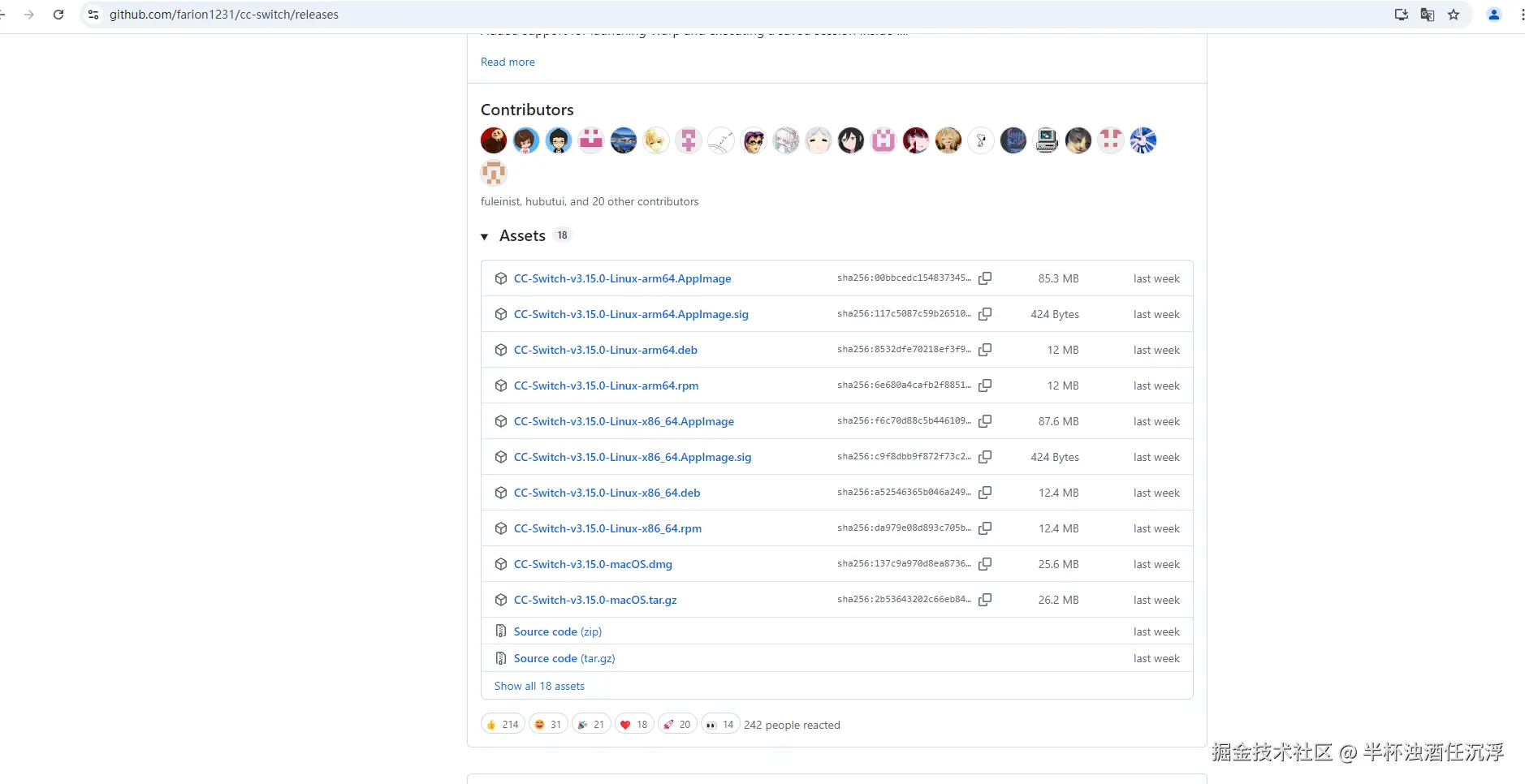
Task: Download CC-Switch-v3.15.0-Linux-arm64.AppImage.sig
Action: pos(631,314)
